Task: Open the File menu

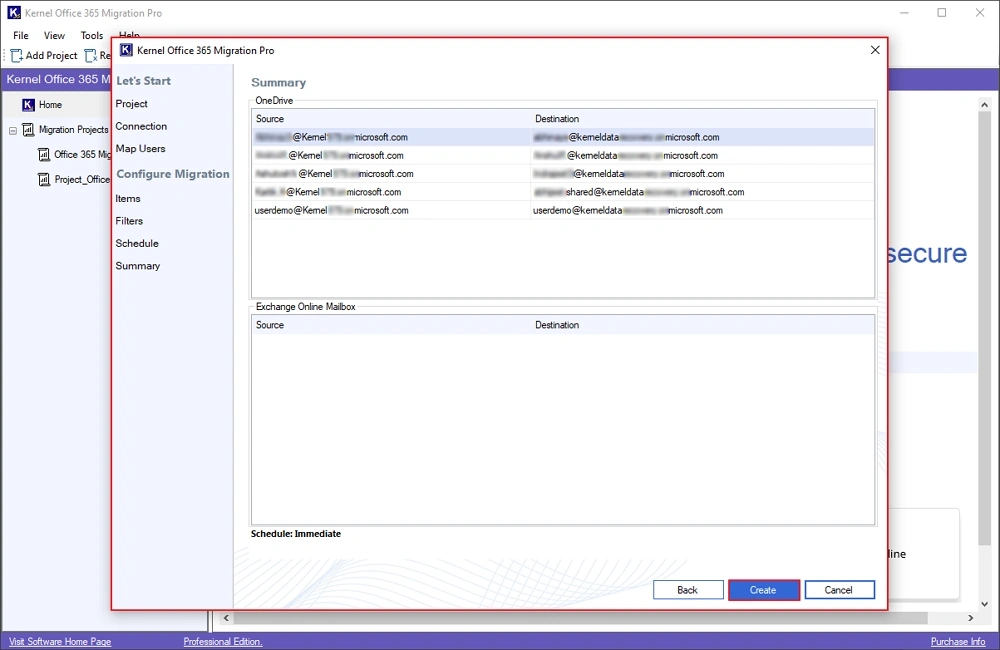Action: (20, 35)
